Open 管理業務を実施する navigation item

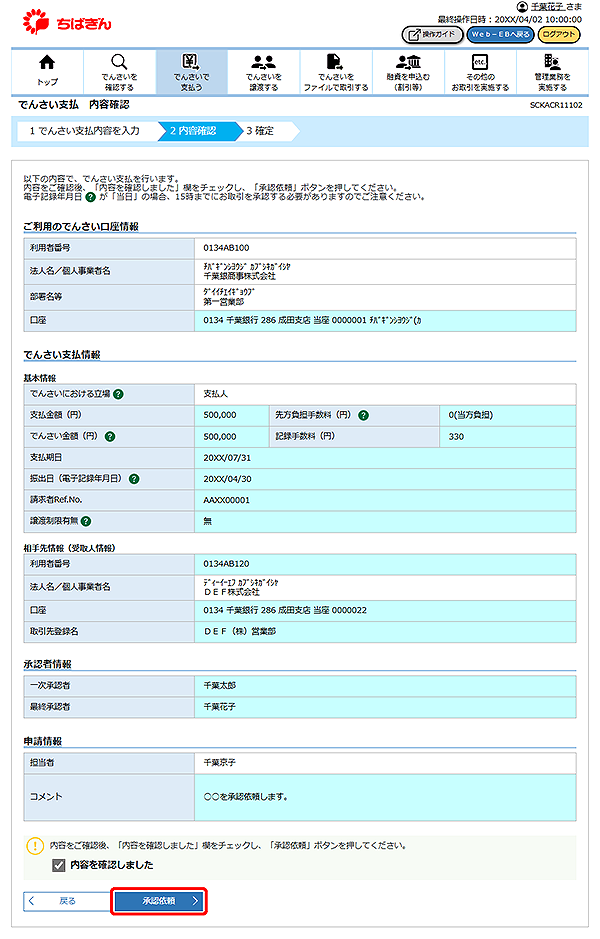point(552,72)
